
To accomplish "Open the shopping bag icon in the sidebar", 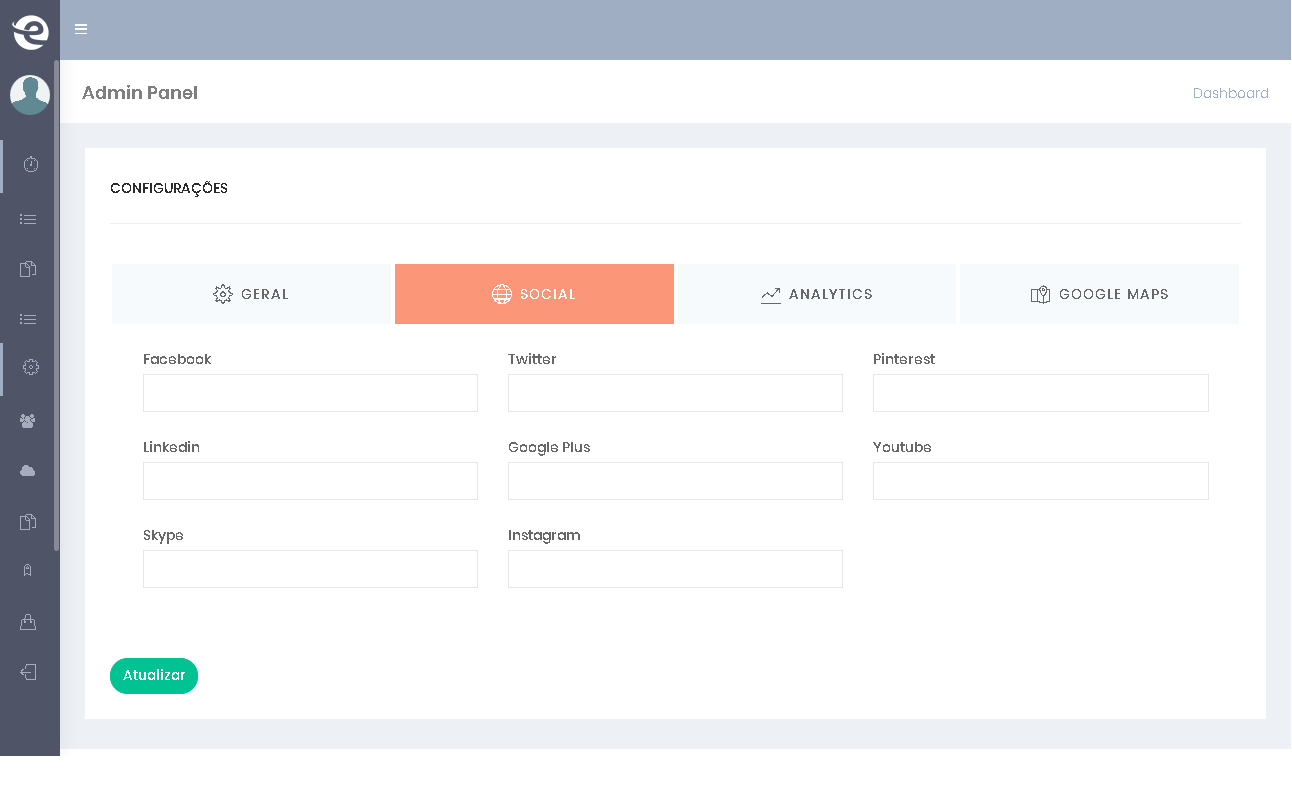I will [x=28, y=622].
